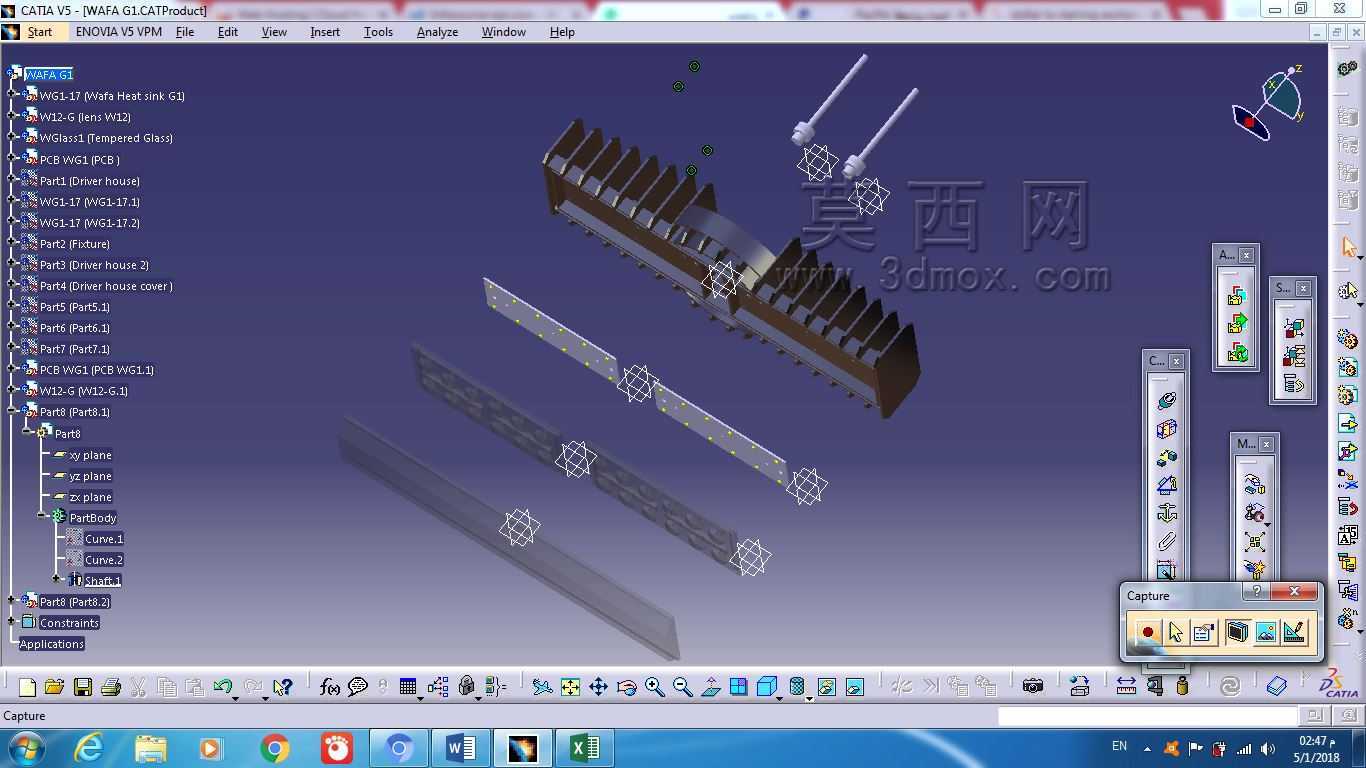Close the M... floating toolbar
The width and height of the screenshot is (1366, 768).
[x=1267, y=444]
